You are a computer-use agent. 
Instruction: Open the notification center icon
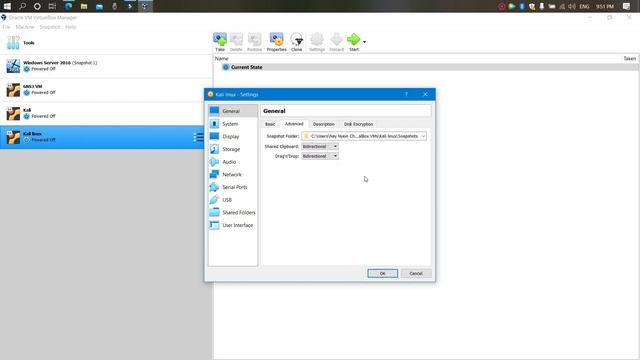(627, 6)
